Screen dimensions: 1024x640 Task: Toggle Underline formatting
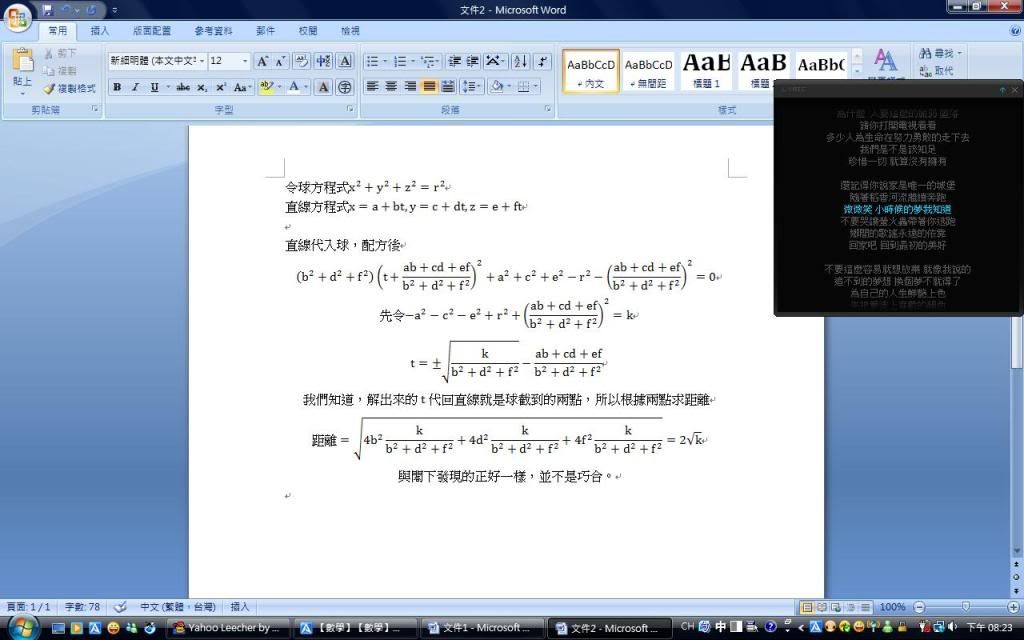(154, 87)
